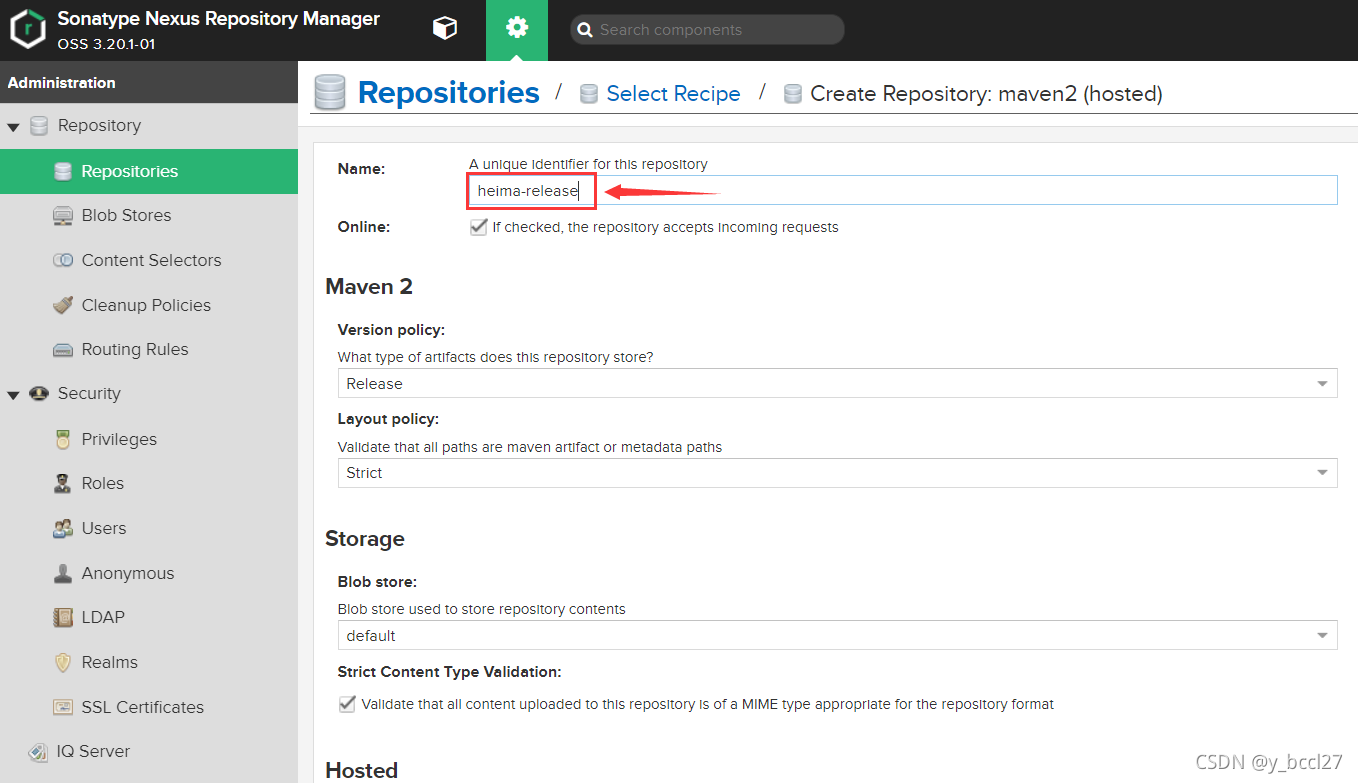Click the large Repositories header database icon
This screenshot has height=783, width=1358.
click(330, 92)
